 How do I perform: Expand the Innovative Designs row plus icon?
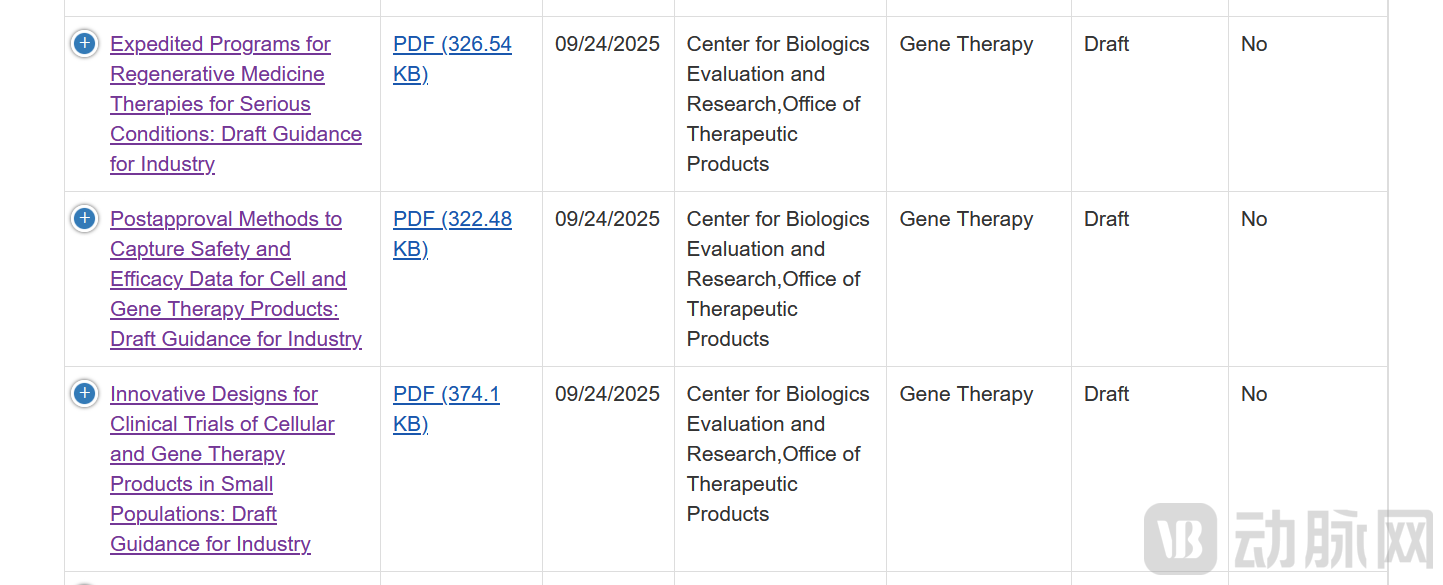pyautogui.click(x=85, y=393)
